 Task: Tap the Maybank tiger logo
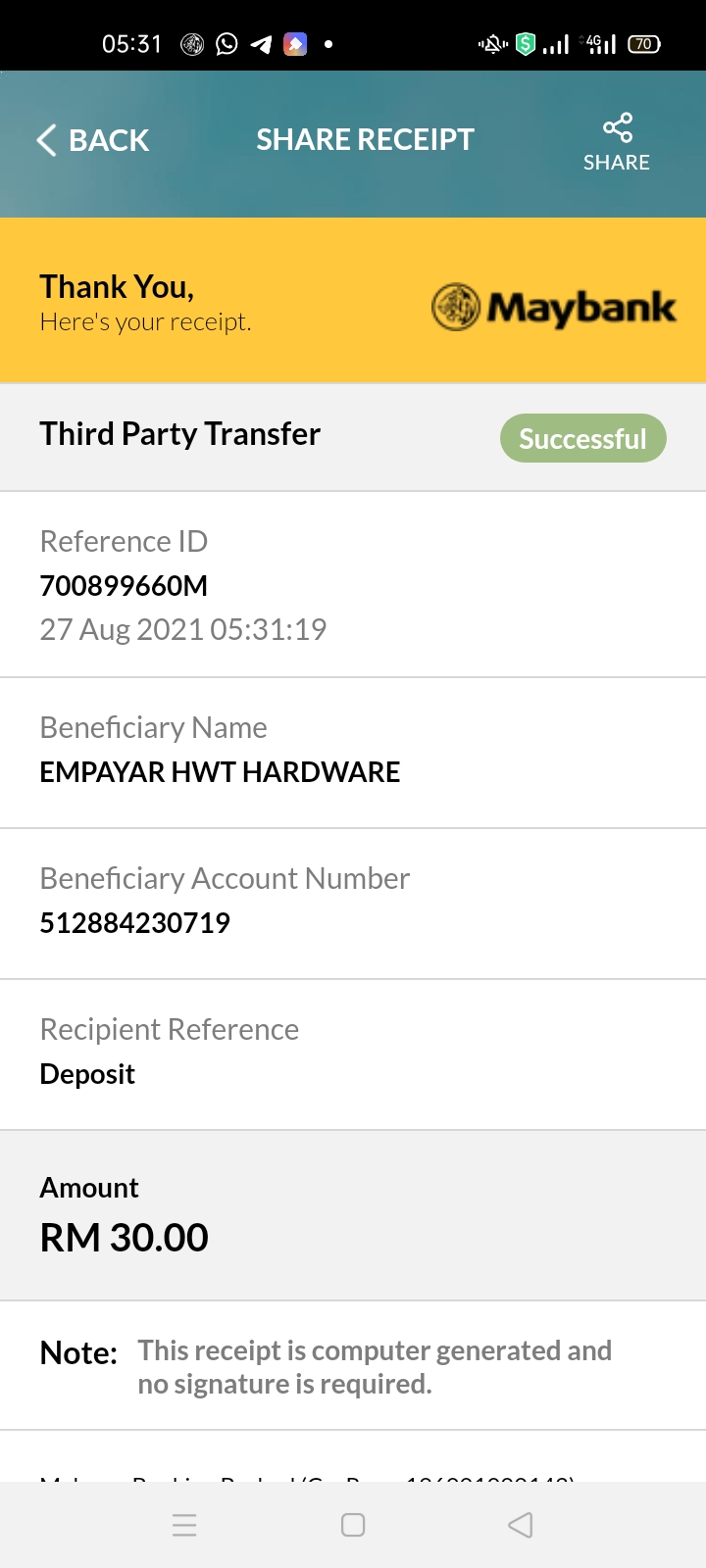point(456,307)
